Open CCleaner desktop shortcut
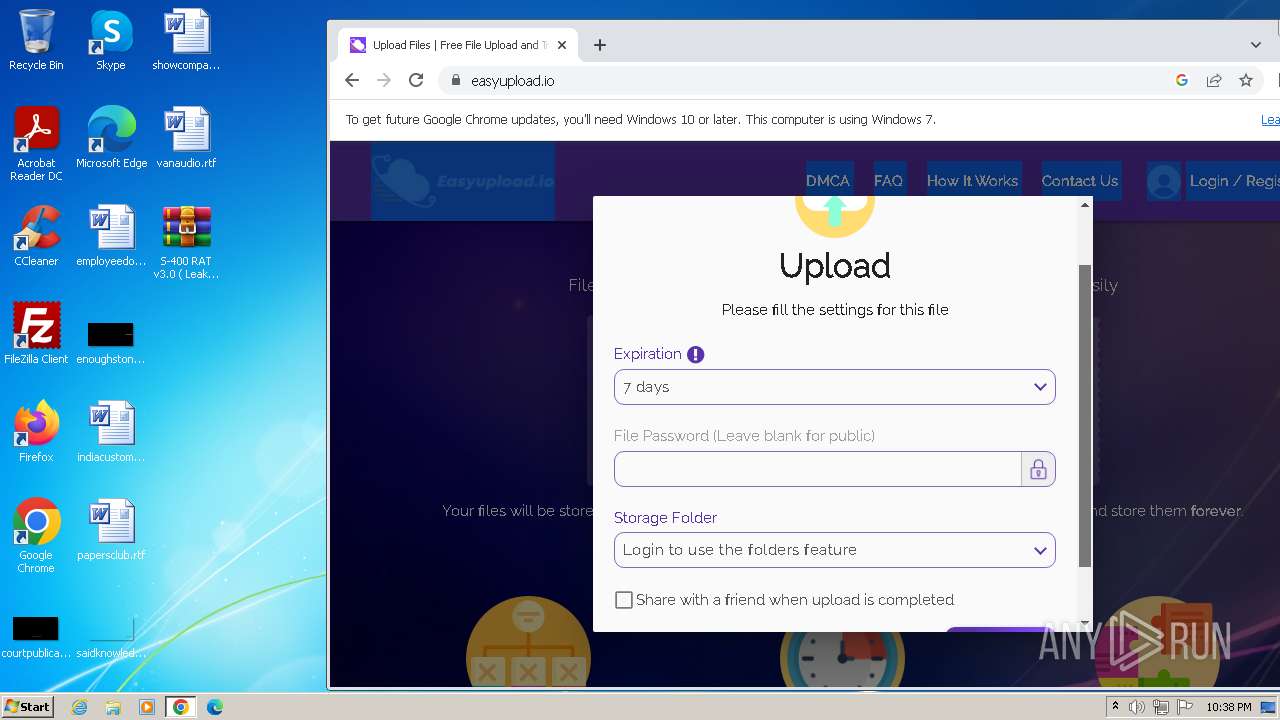The image size is (1280, 720). (x=36, y=236)
